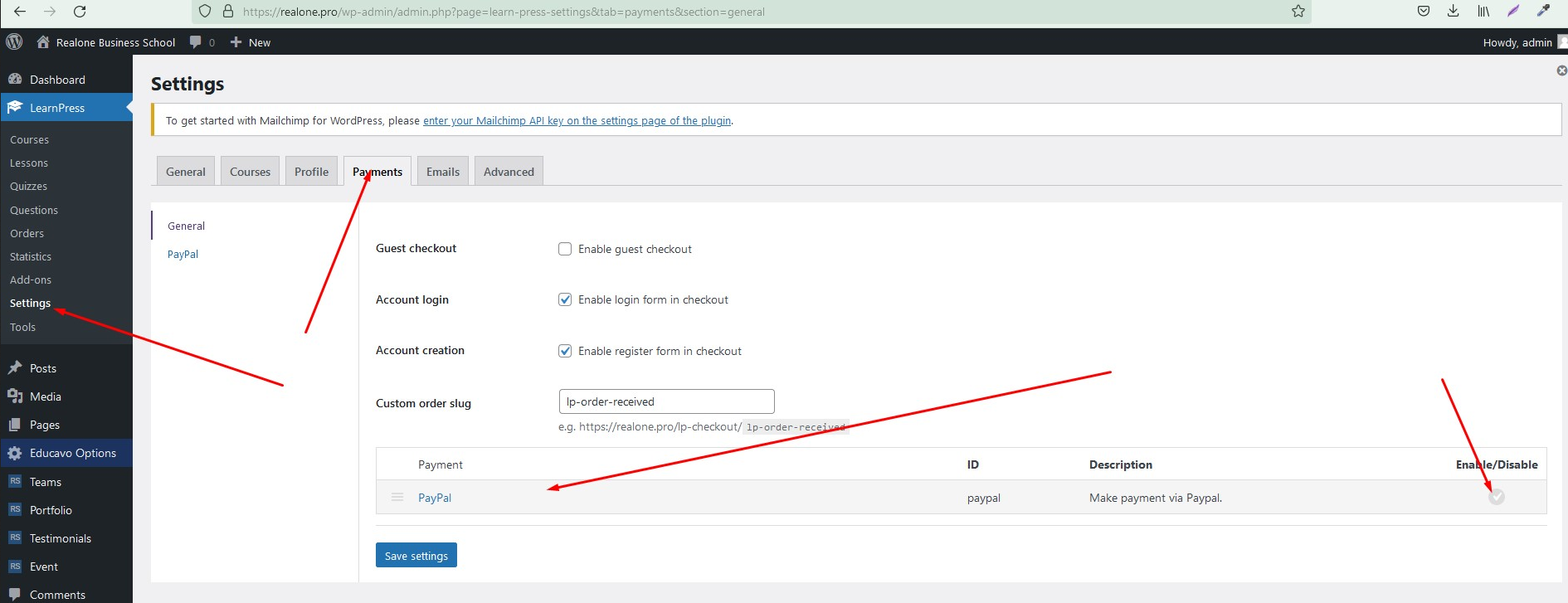The height and width of the screenshot is (603, 1568).
Task: Click the browser back arrow
Action: point(20,12)
